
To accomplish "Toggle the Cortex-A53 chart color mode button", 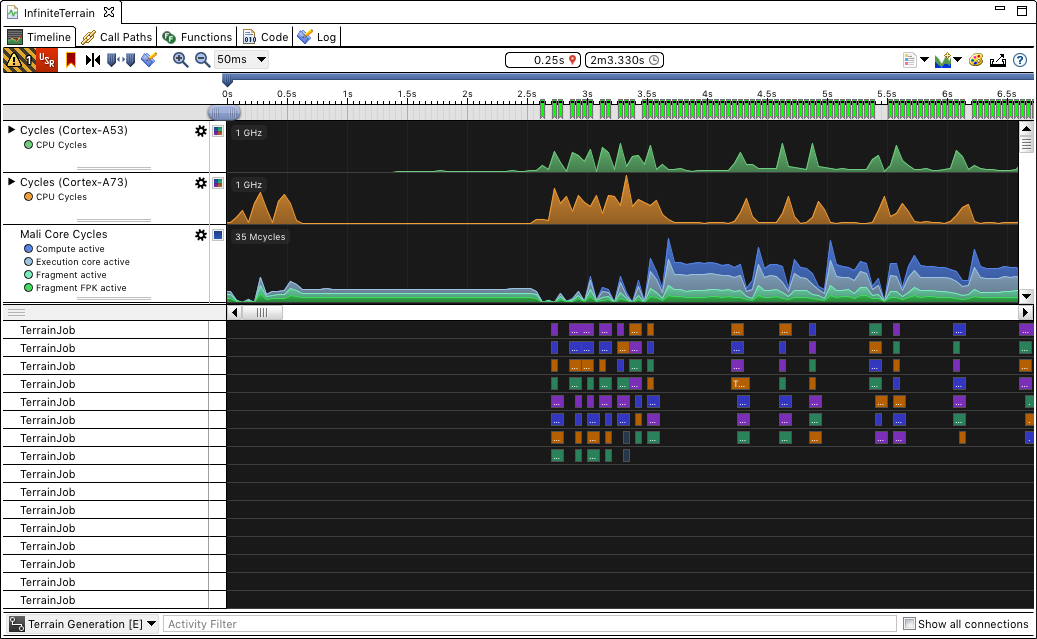I will coord(218,131).
